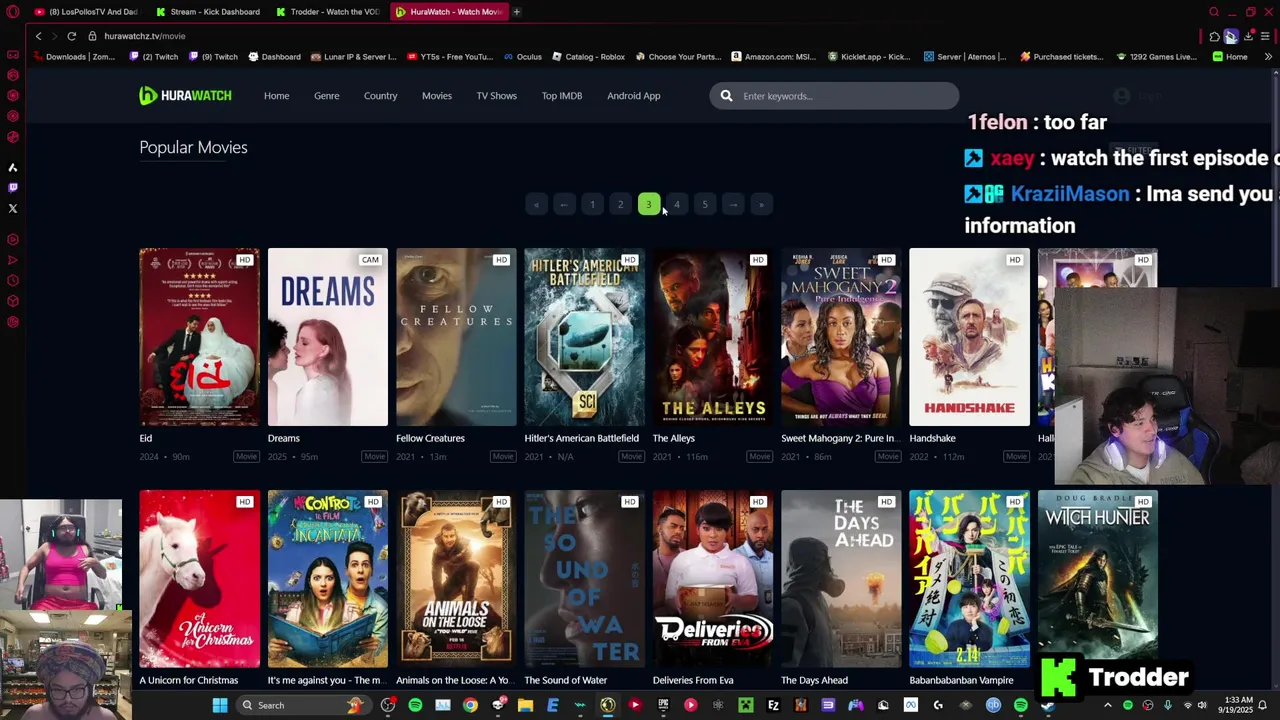This screenshot has width=1280, height=720.
Task: Go to page 4 in pagination
Action: [x=677, y=204]
